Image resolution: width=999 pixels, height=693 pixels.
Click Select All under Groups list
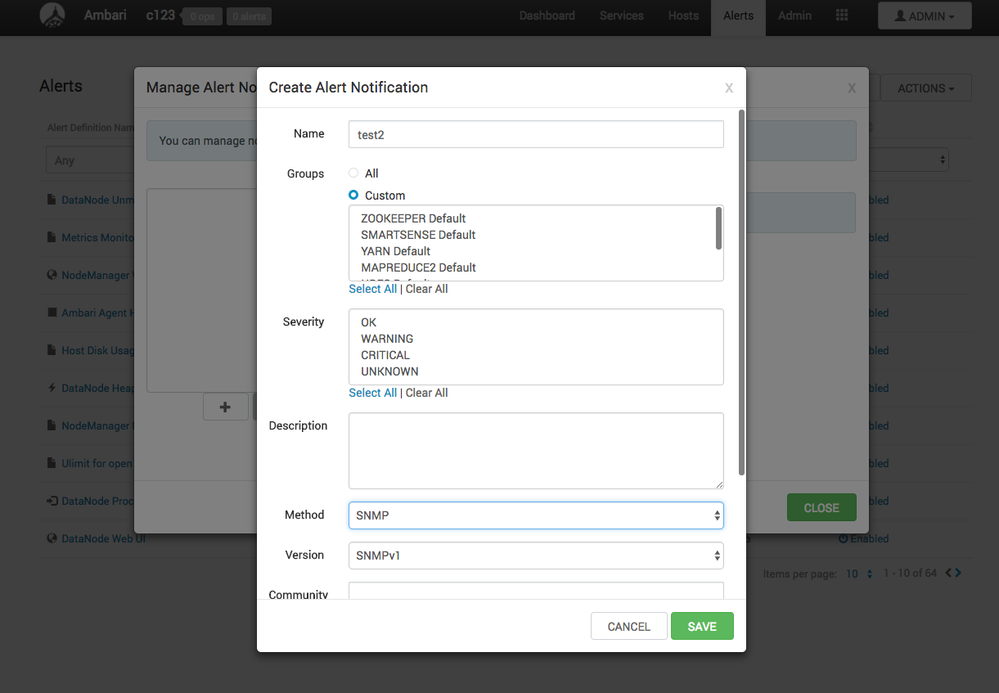point(373,289)
